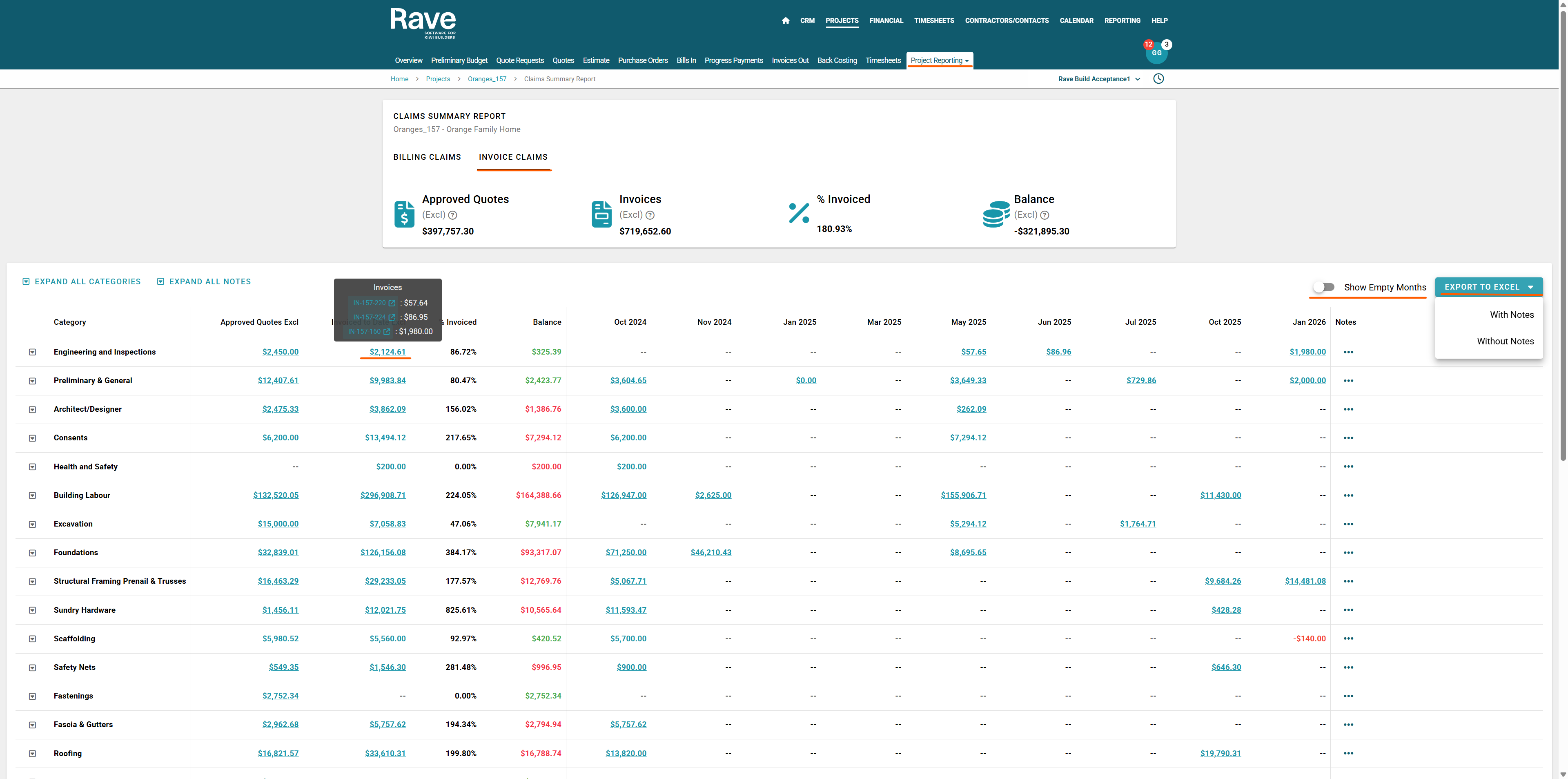Expand all notes checkbox icon
The width and height of the screenshot is (1568, 779).
(x=161, y=281)
